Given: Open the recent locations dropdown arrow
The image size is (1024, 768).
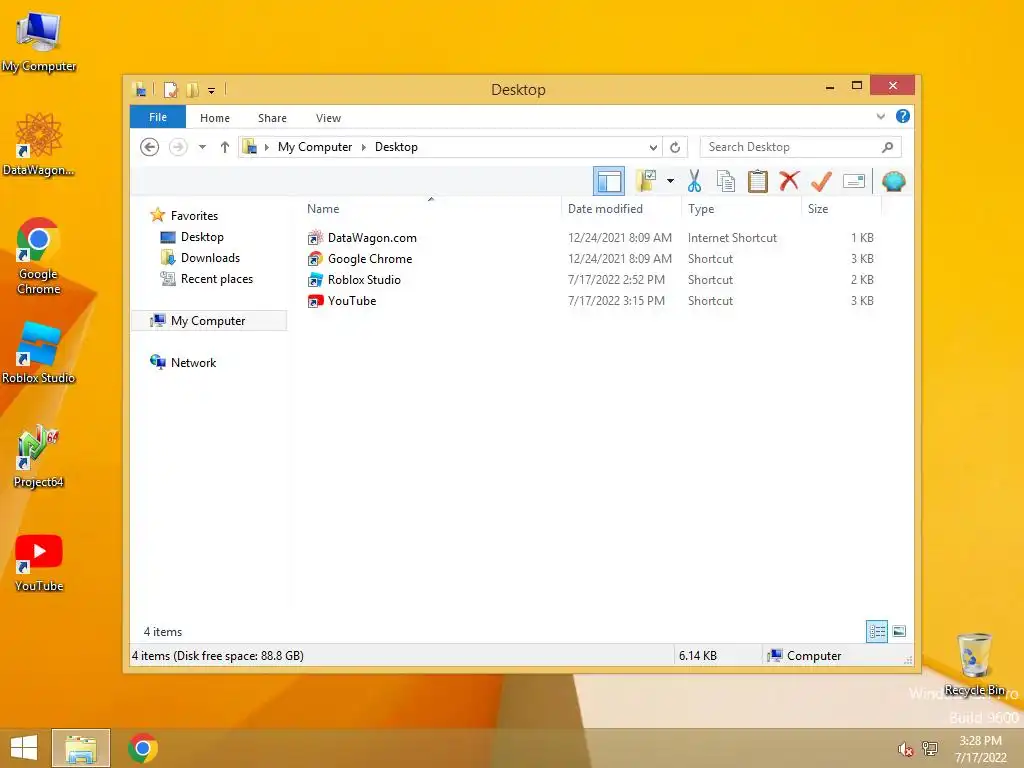Looking at the screenshot, I should click(x=202, y=147).
